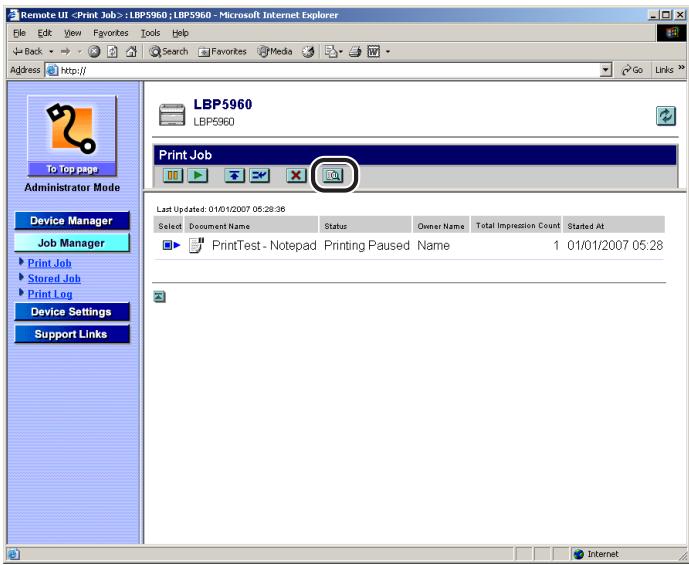This screenshot has width=689, height=565.
Task: Click the interrupt print job icon
Action: coord(260,176)
